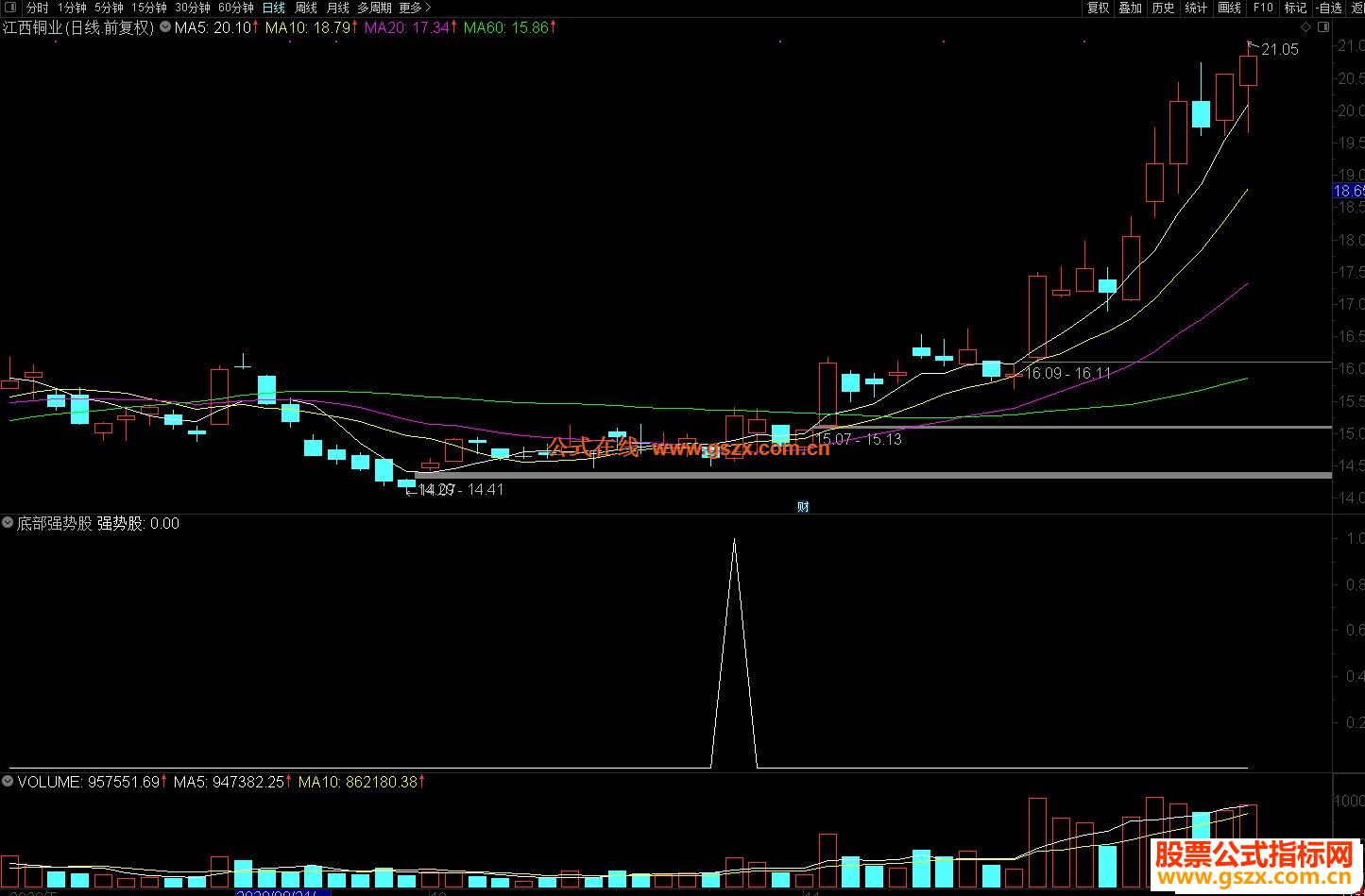Click the panel layout icon at top-left
This screenshot has height=896, width=1365.
(x=10, y=7)
